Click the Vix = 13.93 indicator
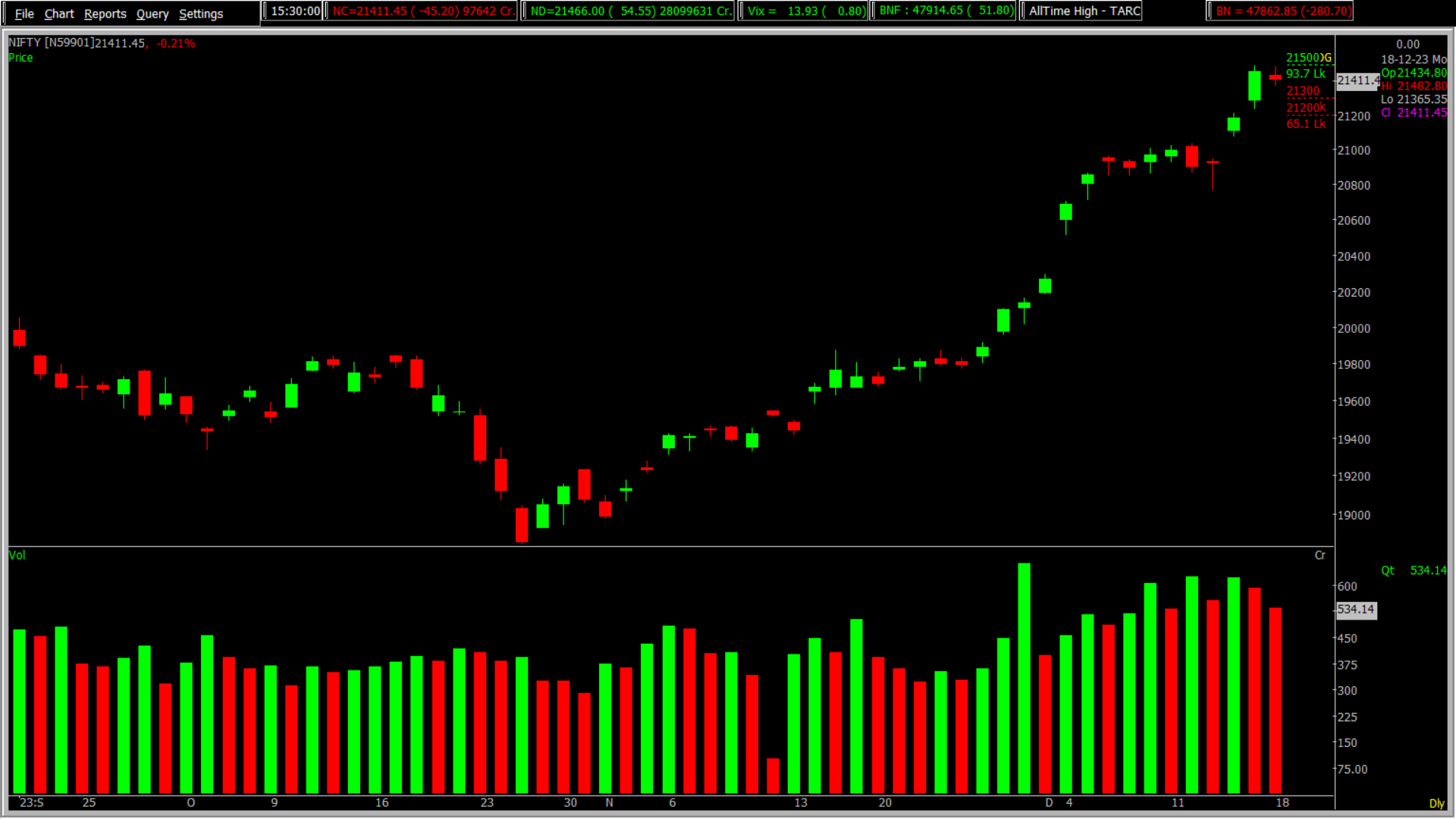Viewport: 1456px width, 819px height. [x=804, y=11]
